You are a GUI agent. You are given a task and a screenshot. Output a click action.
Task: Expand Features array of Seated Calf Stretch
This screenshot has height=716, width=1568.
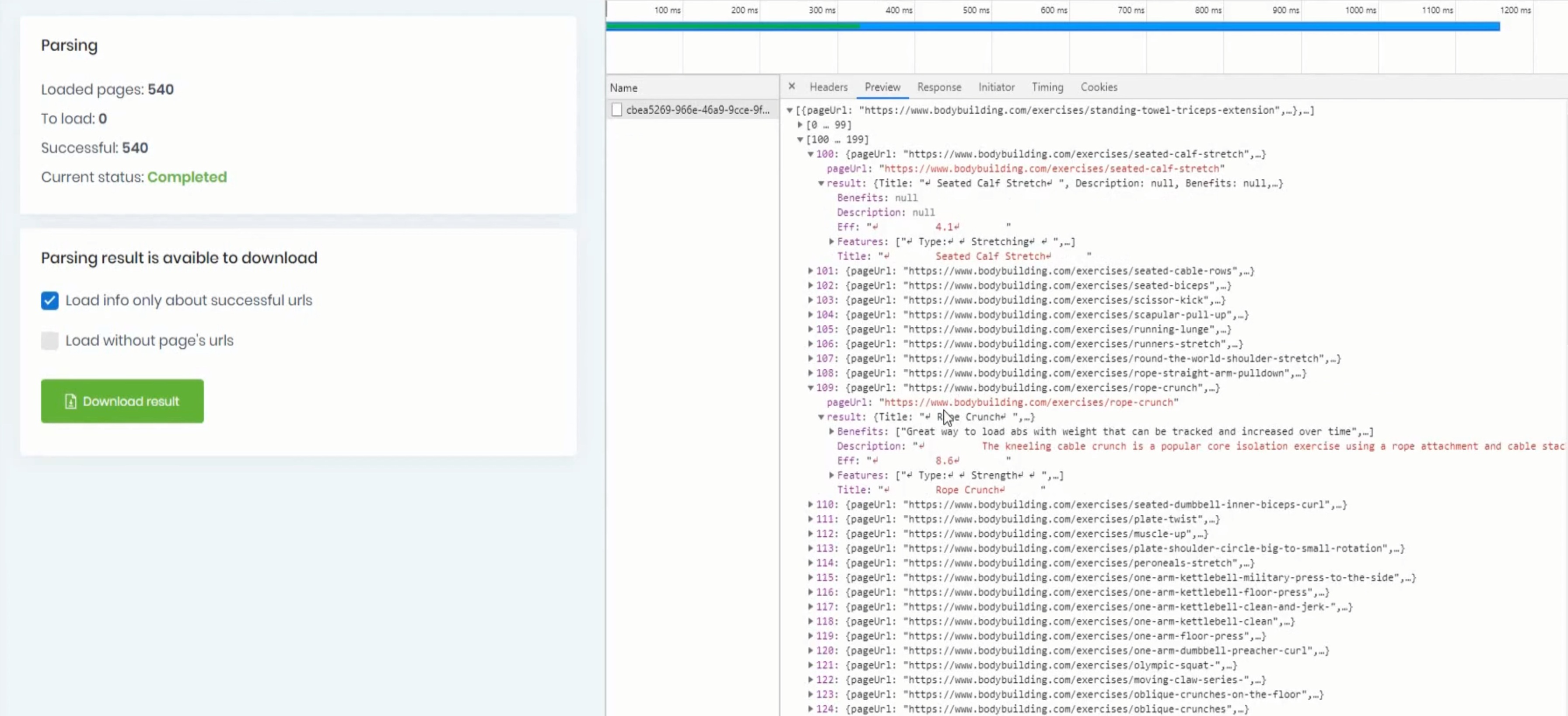tap(832, 241)
